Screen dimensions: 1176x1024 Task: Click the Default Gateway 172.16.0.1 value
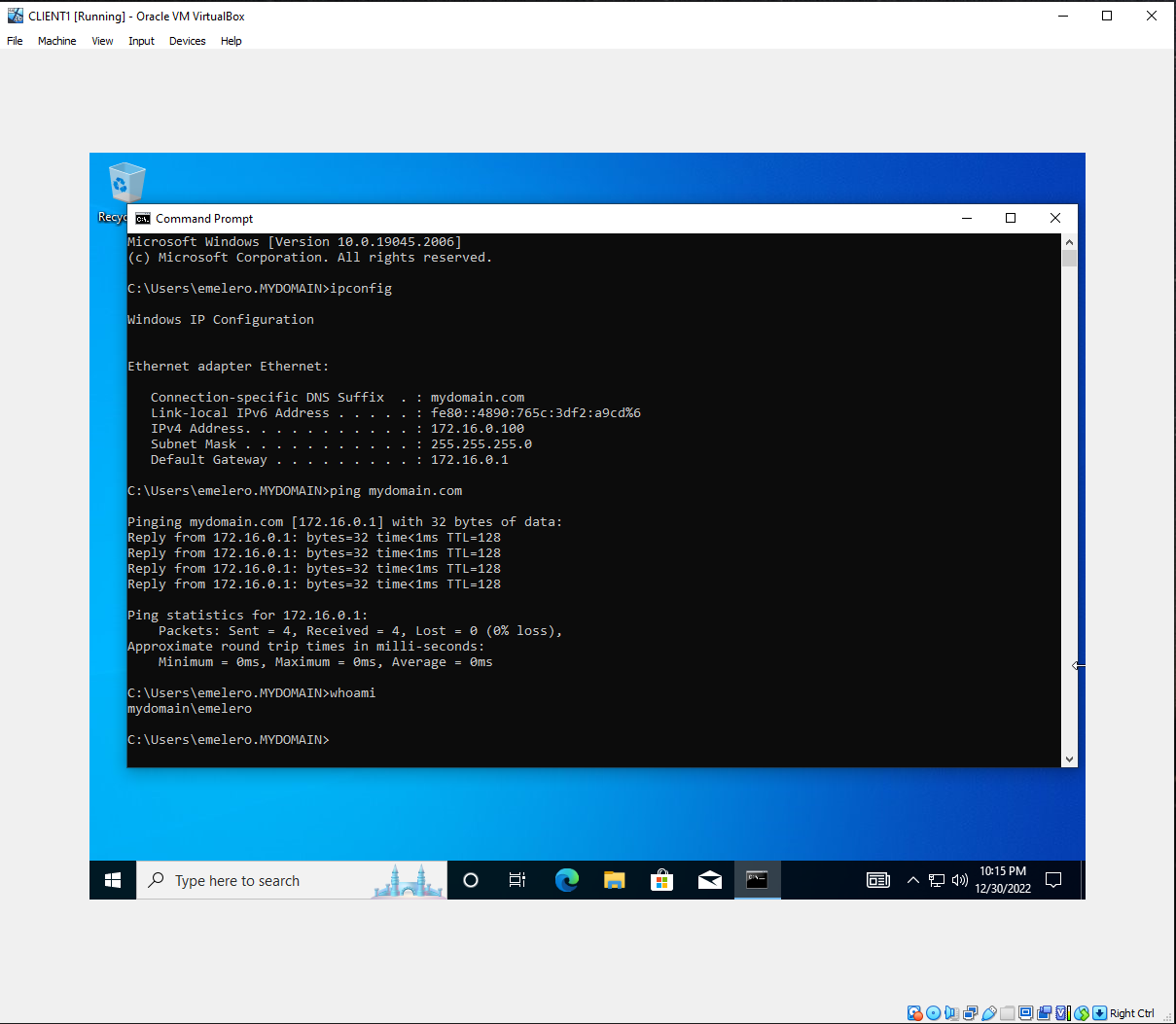click(x=470, y=460)
